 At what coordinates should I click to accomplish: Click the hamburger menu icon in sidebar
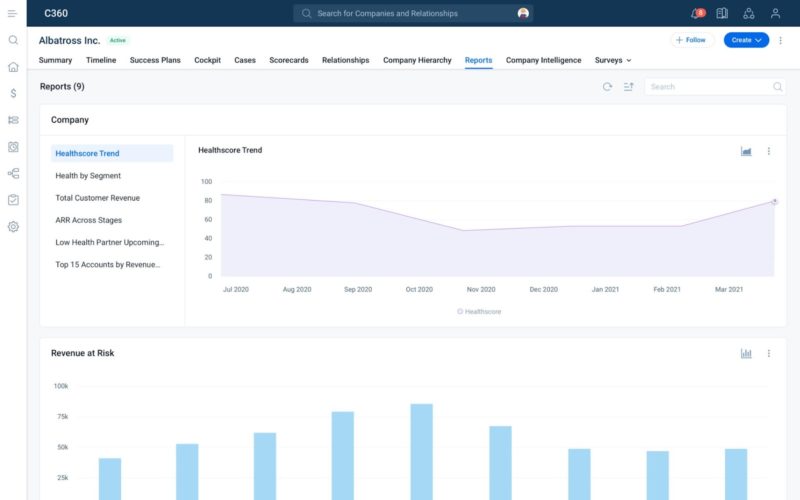pos(13,14)
